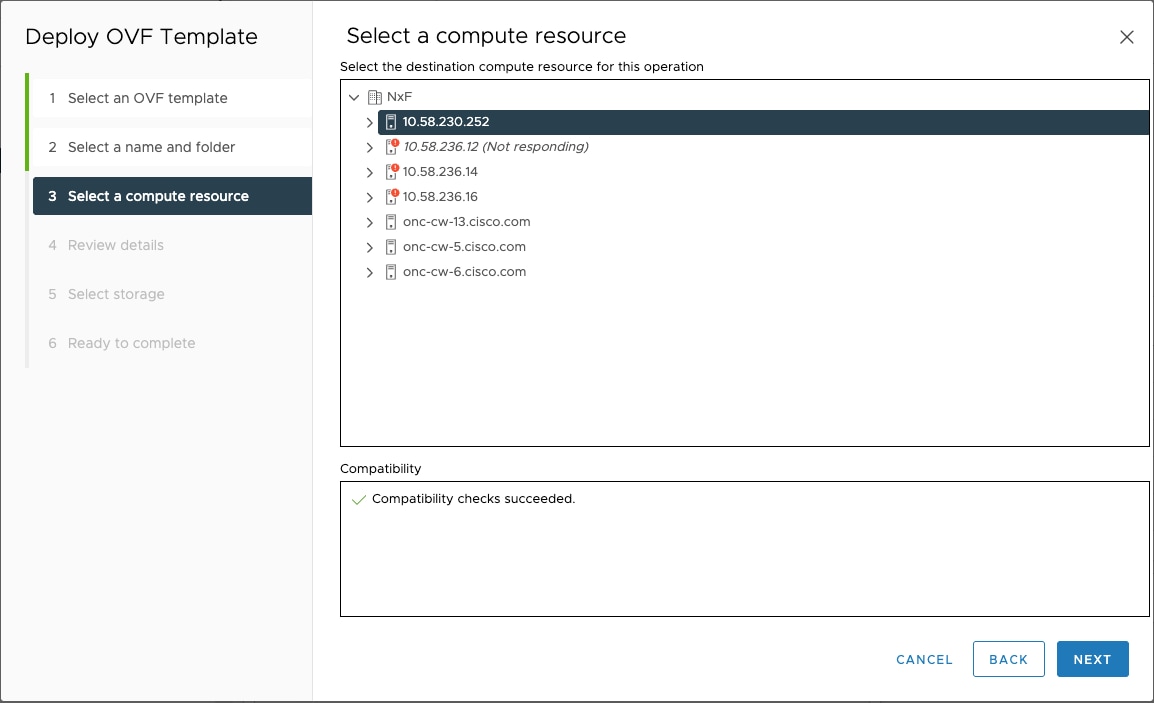Select host onc-cw-13.cisco.com
Viewport: 1154px width, 703px height.
[x=467, y=222]
